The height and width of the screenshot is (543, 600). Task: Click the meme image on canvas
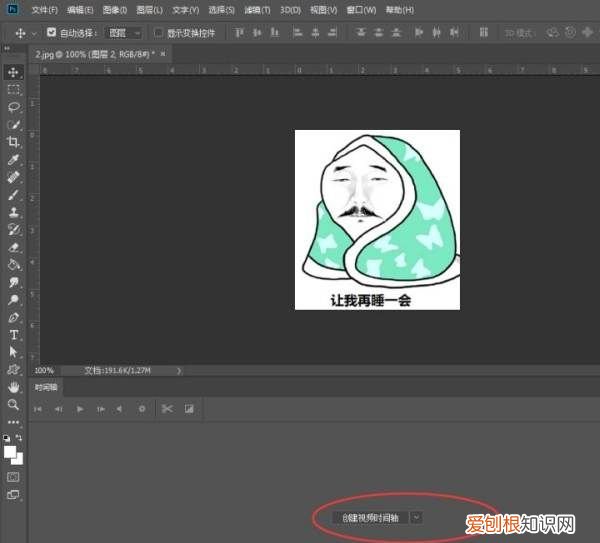point(377,220)
